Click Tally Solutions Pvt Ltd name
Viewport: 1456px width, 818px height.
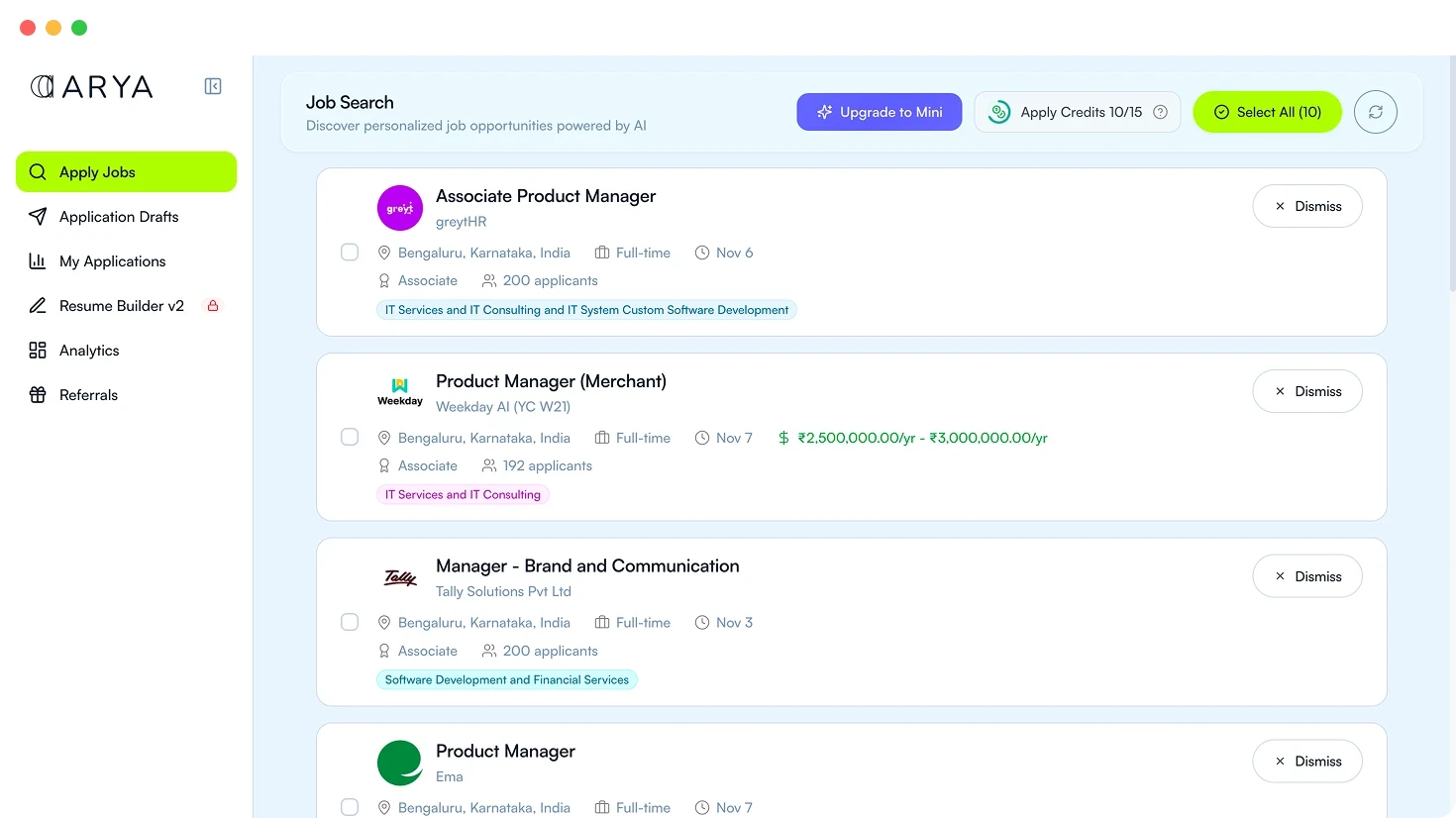click(503, 591)
